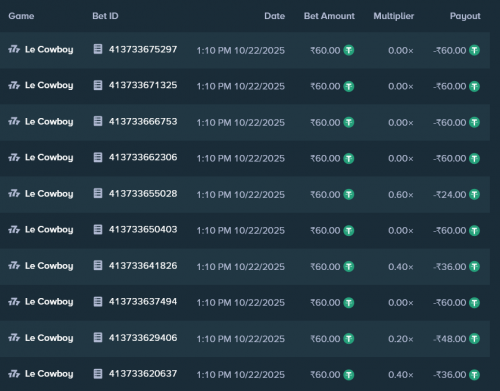Click slots icon in row of bet 413733675297
The image size is (500, 391).
(x=14, y=50)
